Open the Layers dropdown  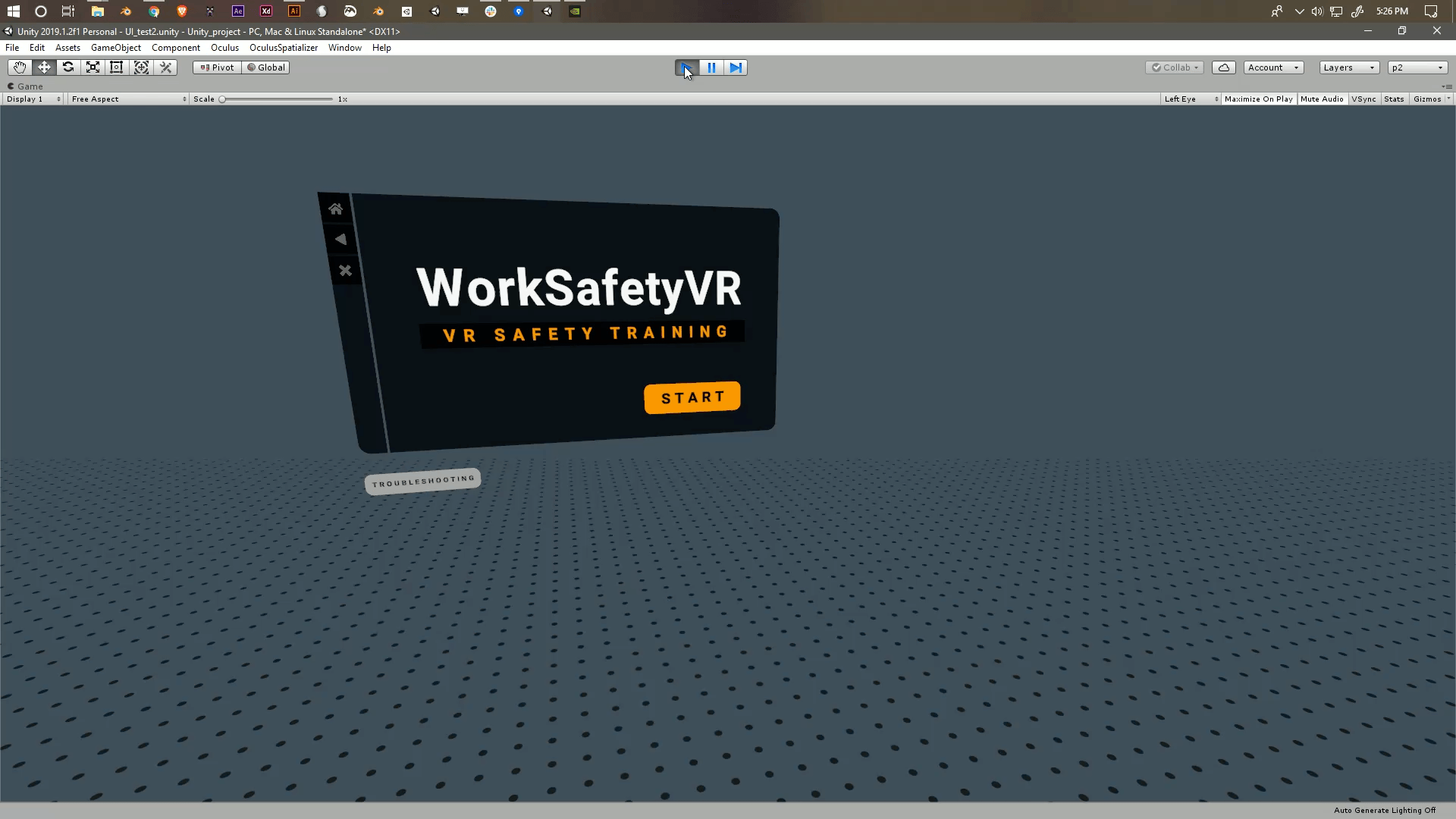[x=1349, y=67]
